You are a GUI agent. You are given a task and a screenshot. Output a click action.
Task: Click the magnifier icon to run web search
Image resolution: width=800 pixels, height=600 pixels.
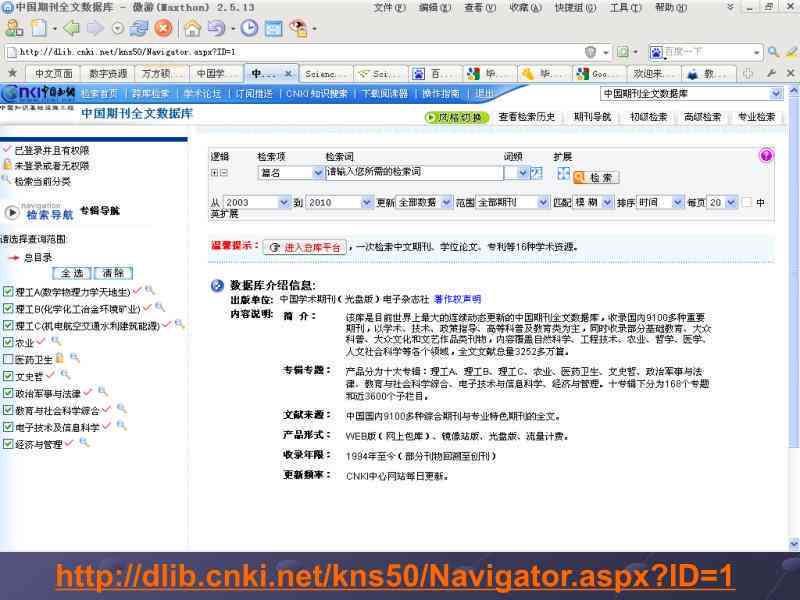[773, 52]
